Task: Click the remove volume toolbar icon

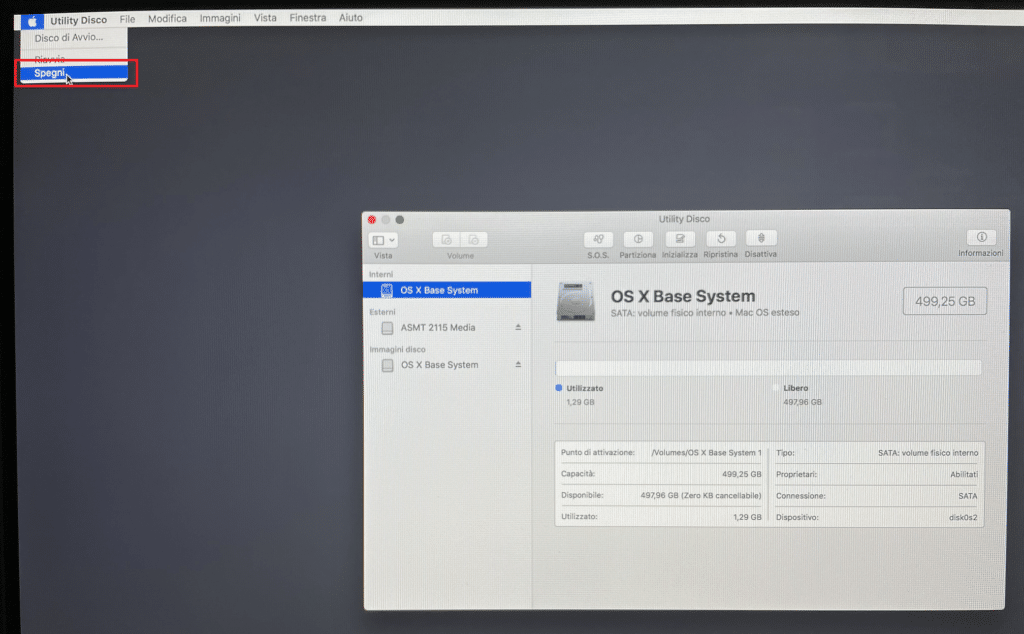Action: pyautogui.click(x=473, y=240)
